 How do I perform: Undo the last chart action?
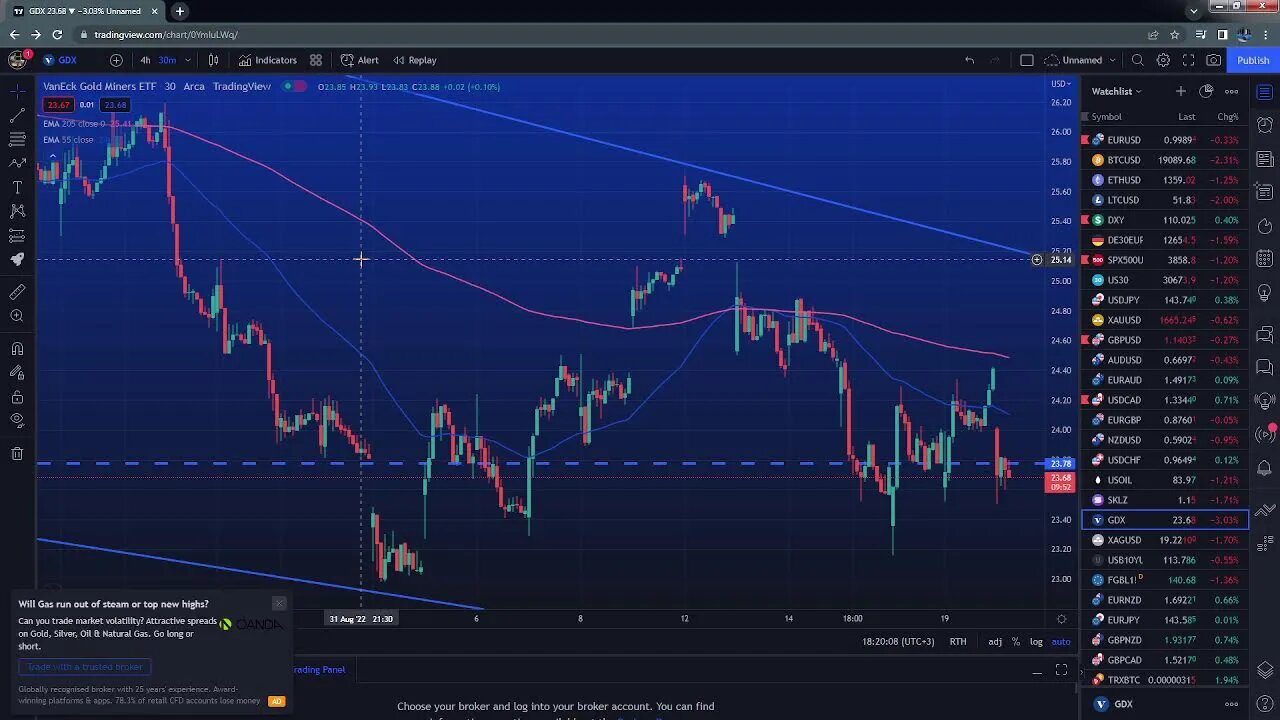pos(969,60)
